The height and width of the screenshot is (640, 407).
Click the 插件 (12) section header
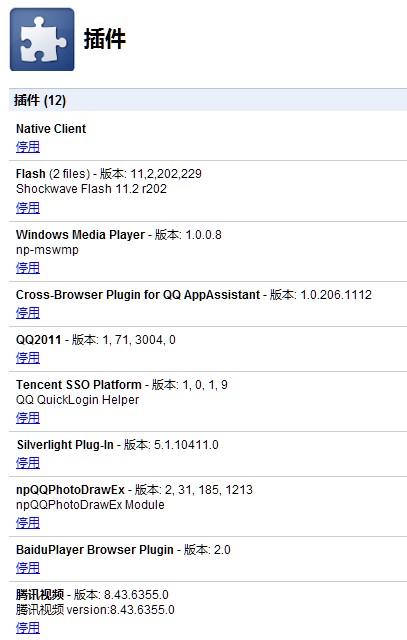coord(208,100)
